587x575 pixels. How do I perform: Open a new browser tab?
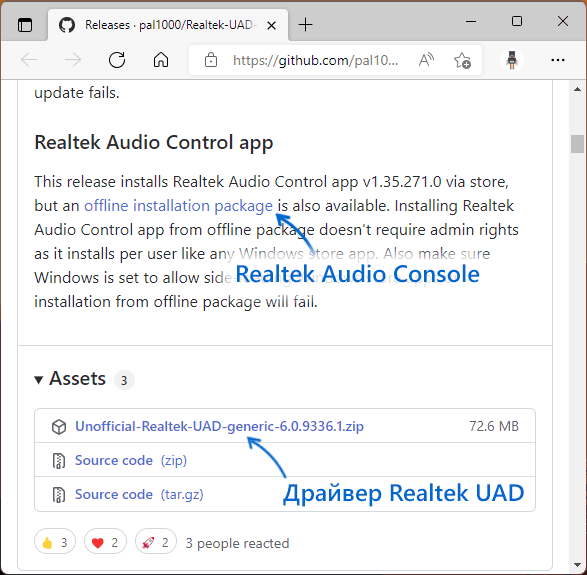coord(305,25)
